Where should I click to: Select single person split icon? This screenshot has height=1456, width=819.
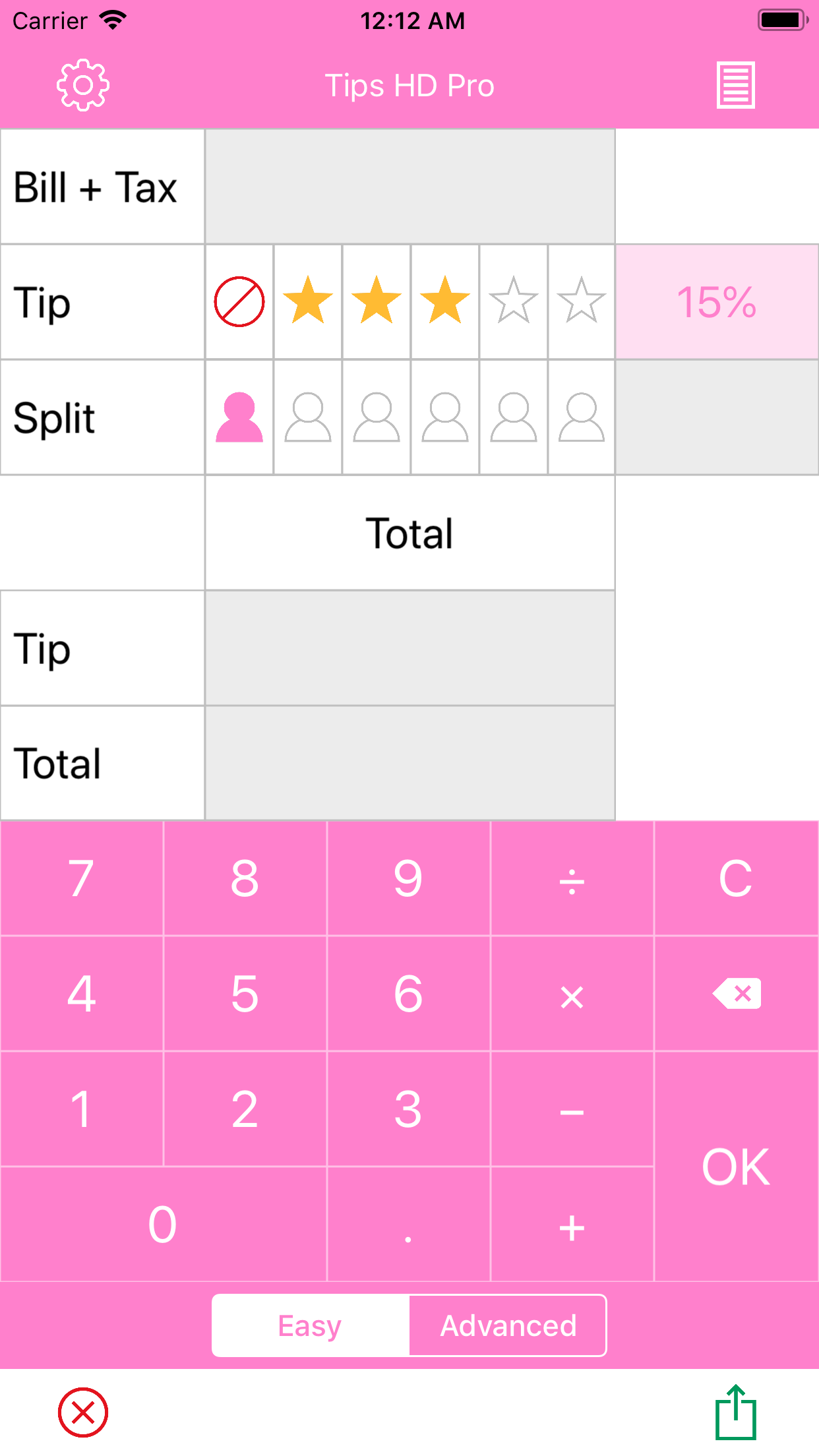[239, 417]
